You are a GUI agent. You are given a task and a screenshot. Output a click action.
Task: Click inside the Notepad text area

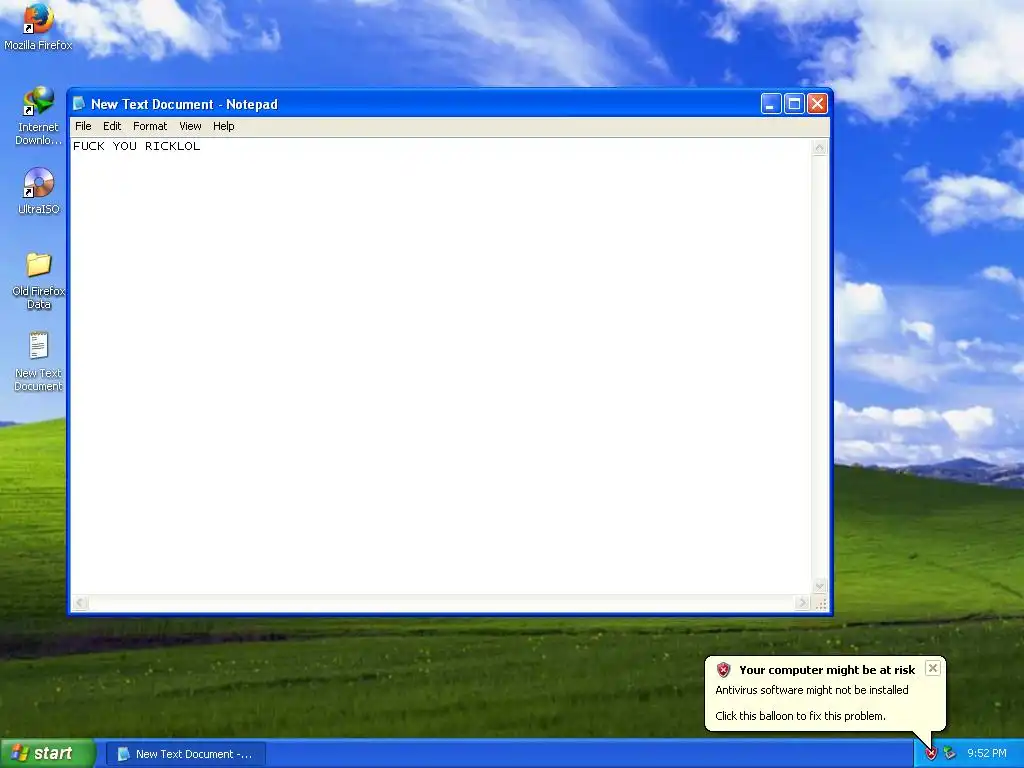point(441,366)
